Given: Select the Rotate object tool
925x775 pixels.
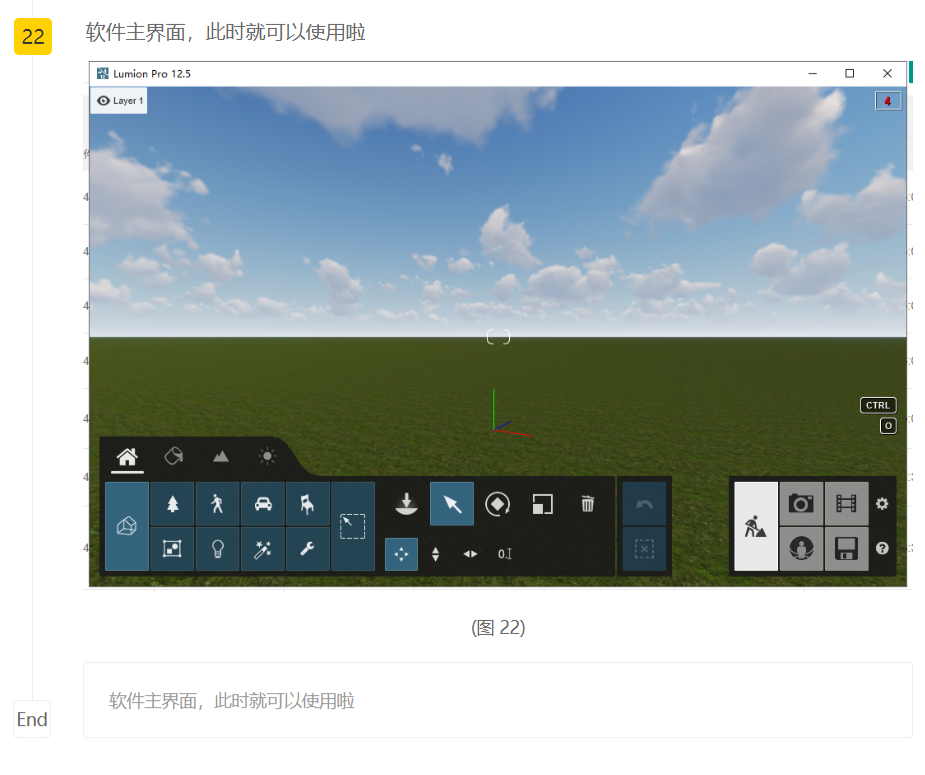Looking at the screenshot, I should pyautogui.click(x=497, y=504).
